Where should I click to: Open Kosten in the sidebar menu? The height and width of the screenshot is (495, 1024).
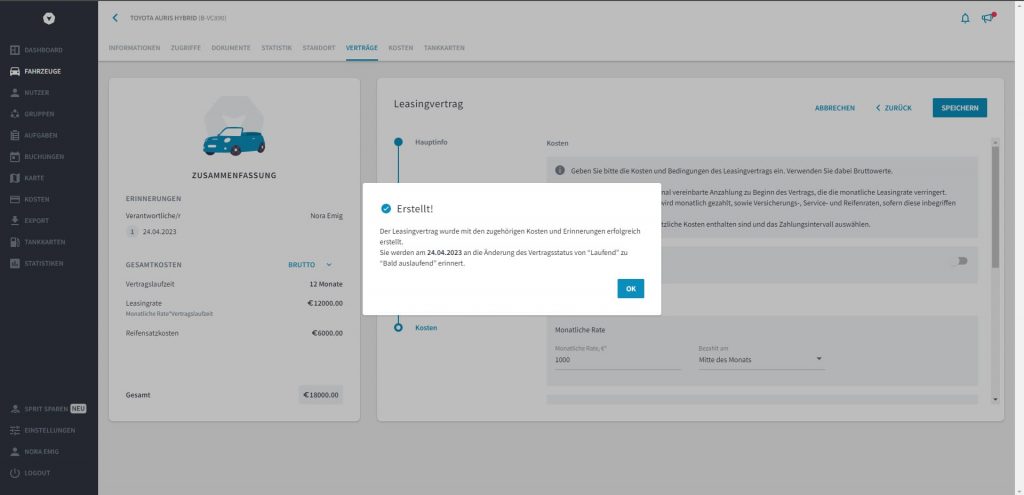point(29,199)
